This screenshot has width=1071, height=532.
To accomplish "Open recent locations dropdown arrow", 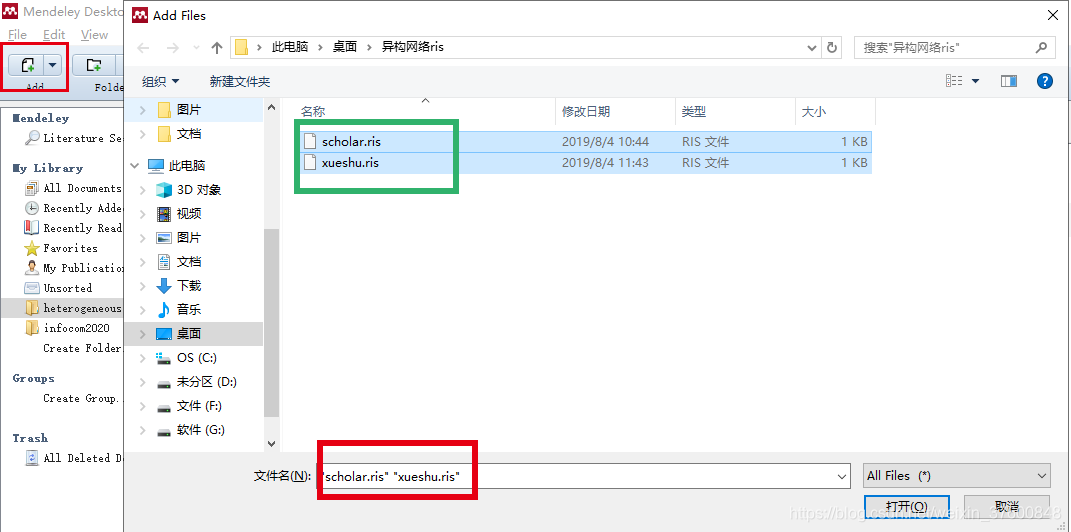I will coord(195,48).
